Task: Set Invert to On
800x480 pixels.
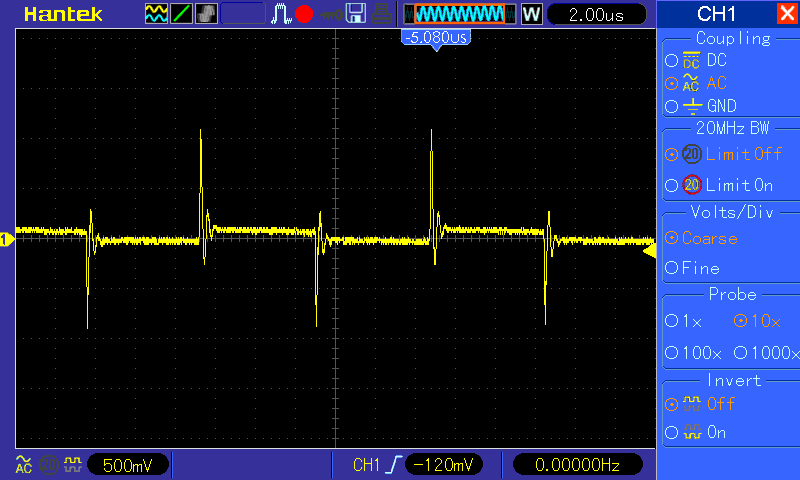Action: 696,433
